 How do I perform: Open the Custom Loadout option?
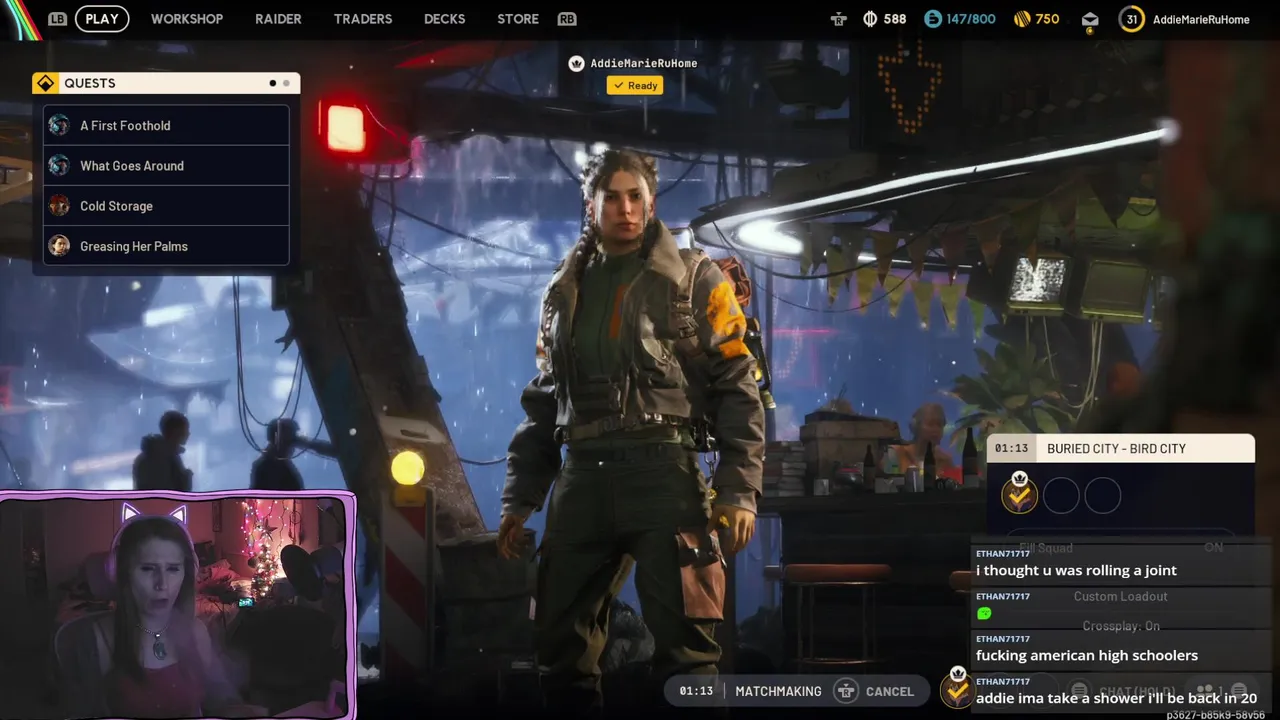1120,596
